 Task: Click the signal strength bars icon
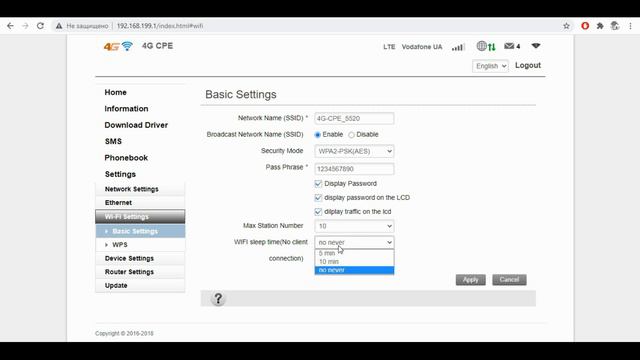(458, 47)
